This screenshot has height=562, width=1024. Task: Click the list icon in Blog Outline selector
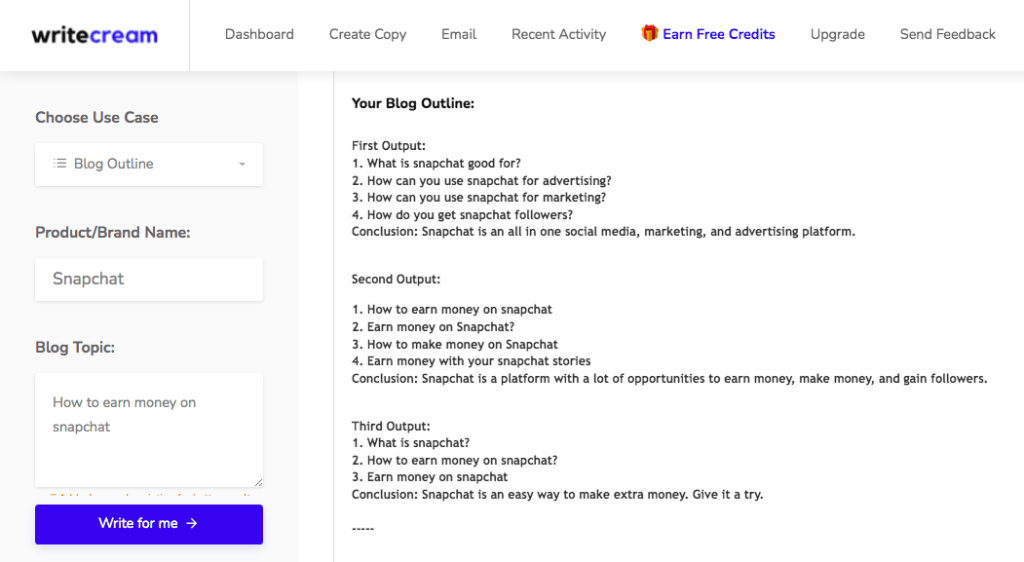click(60, 163)
